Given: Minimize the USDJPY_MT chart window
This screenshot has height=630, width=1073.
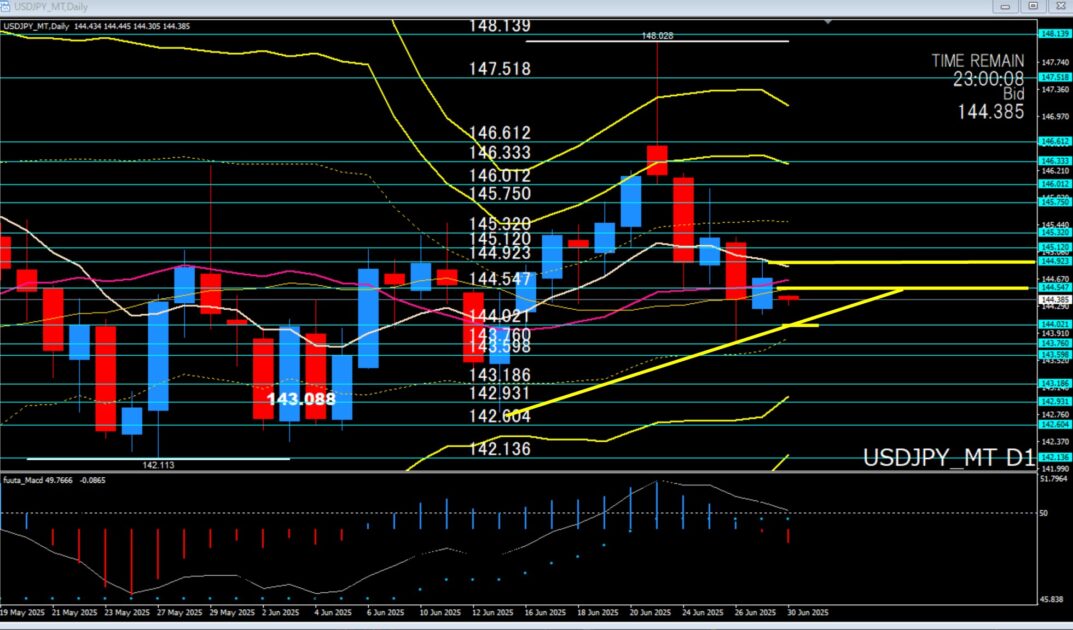Looking at the screenshot, I should [1006, 7].
